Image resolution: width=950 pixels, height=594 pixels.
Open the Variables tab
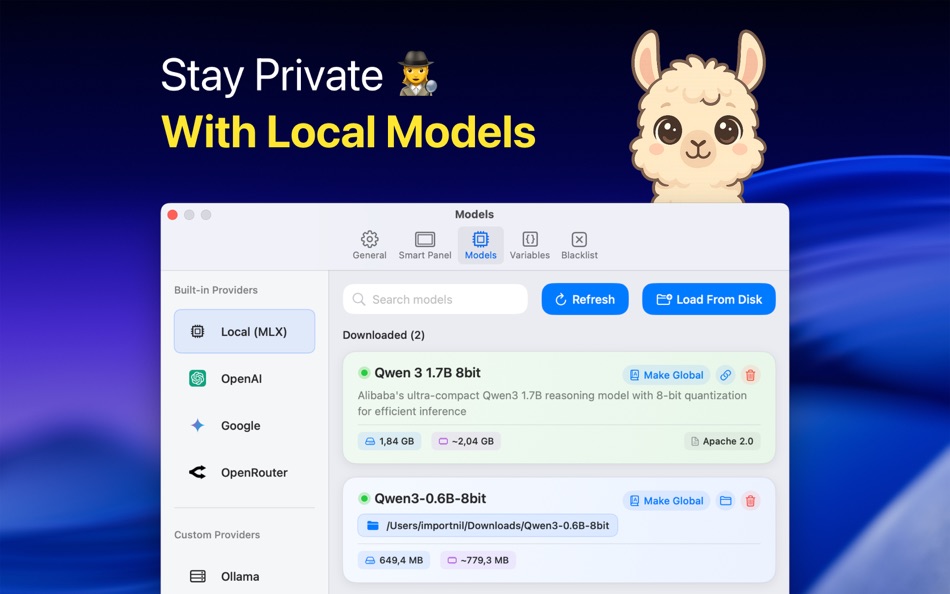[530, 245]
